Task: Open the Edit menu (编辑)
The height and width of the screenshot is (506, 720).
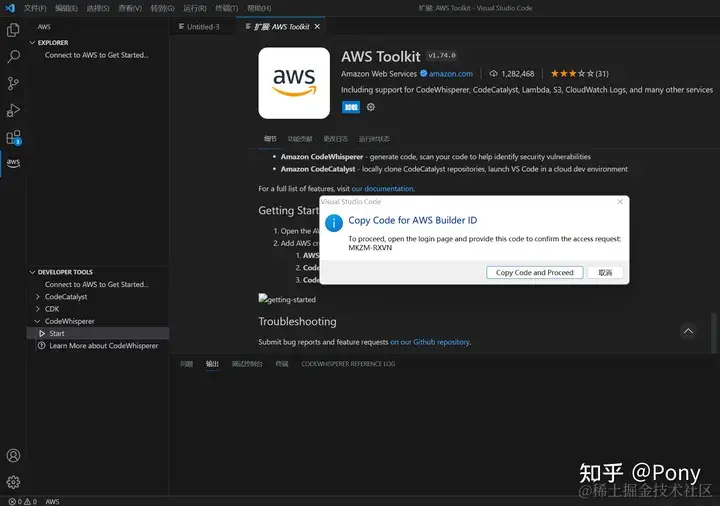Action: 66,8
